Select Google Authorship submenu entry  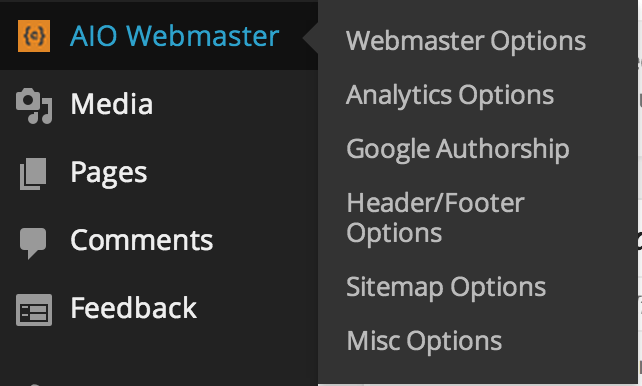tap(458, 149)
